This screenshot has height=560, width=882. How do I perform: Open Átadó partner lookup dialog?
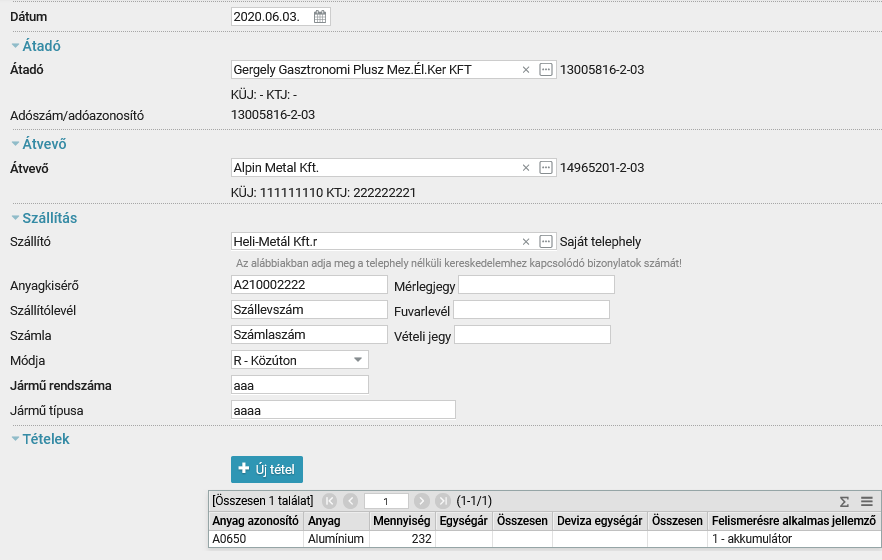[546, 70]
